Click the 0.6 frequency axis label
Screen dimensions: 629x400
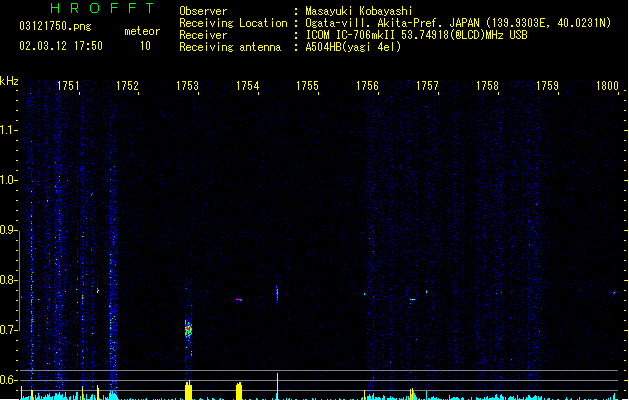click(x=8, y=380)
